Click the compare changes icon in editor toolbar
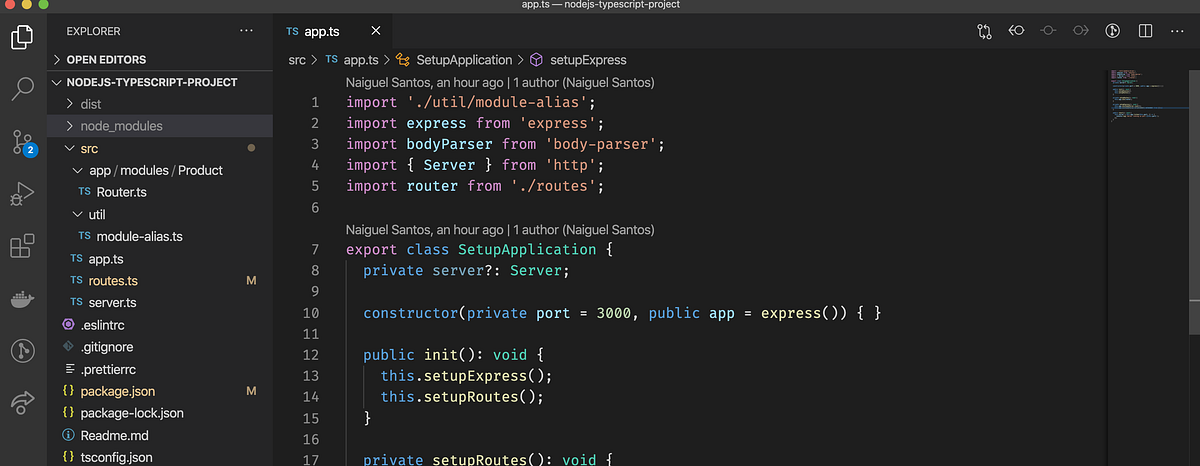Image resolution: width=1200 pixels, height=466 pixels. pos(984,31)
